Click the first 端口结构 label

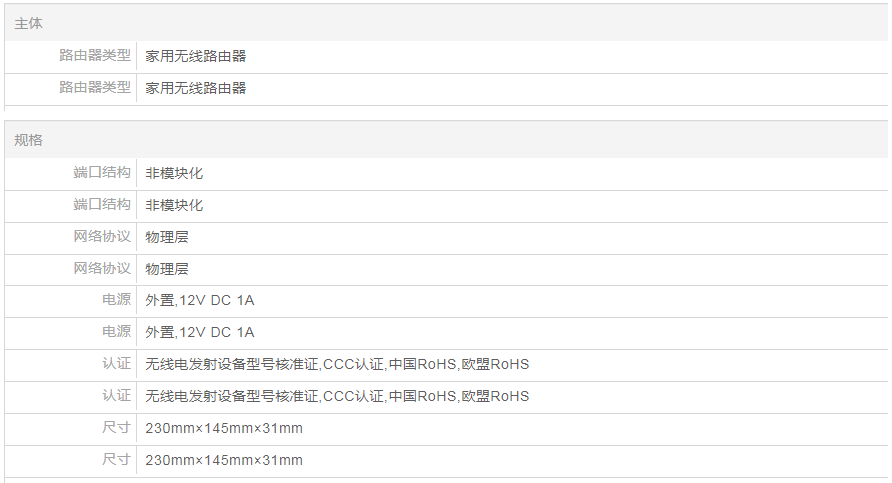point(102,173)
